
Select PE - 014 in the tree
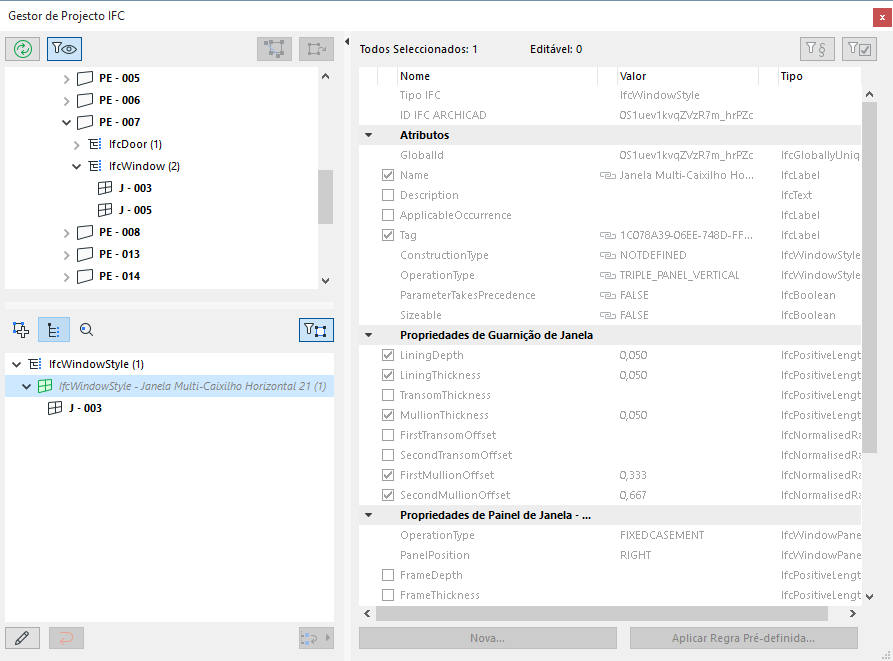coord(120,276)
